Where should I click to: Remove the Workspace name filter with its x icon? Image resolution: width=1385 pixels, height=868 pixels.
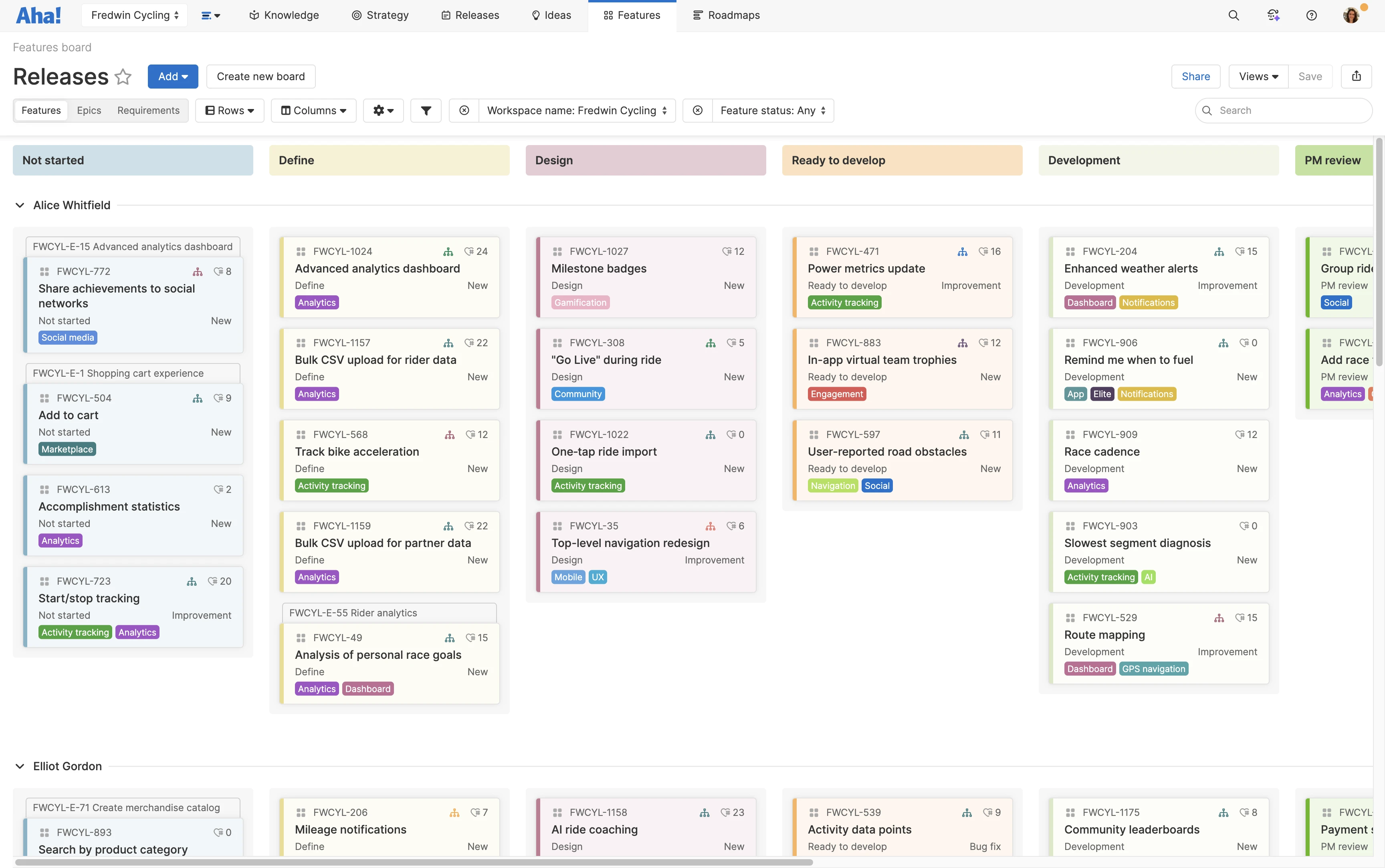pos(464,110)
